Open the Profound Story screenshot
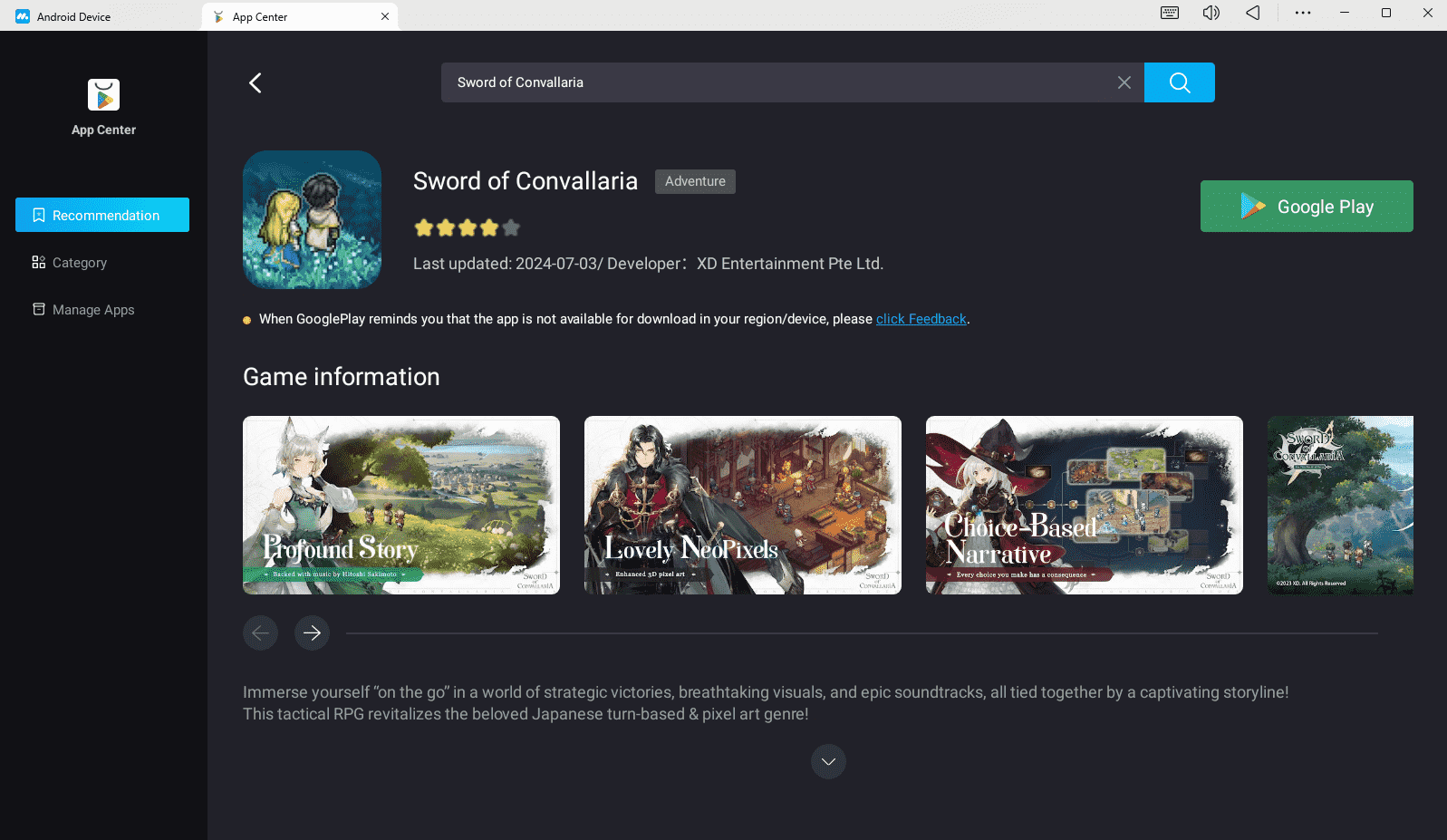This screenshot has width=1447, height=840. [401, 505]
